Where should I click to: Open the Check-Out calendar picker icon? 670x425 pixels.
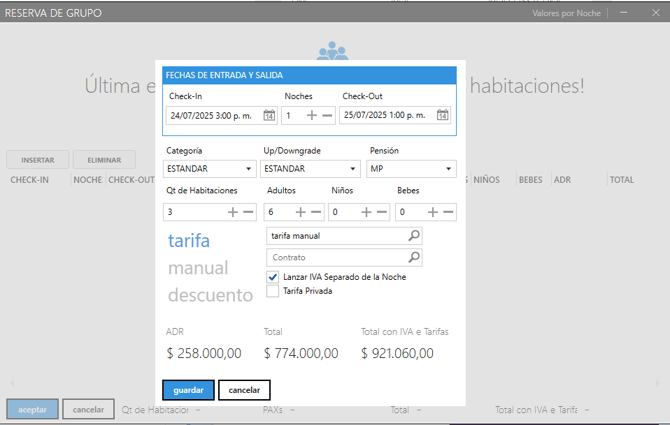point(442,116)
